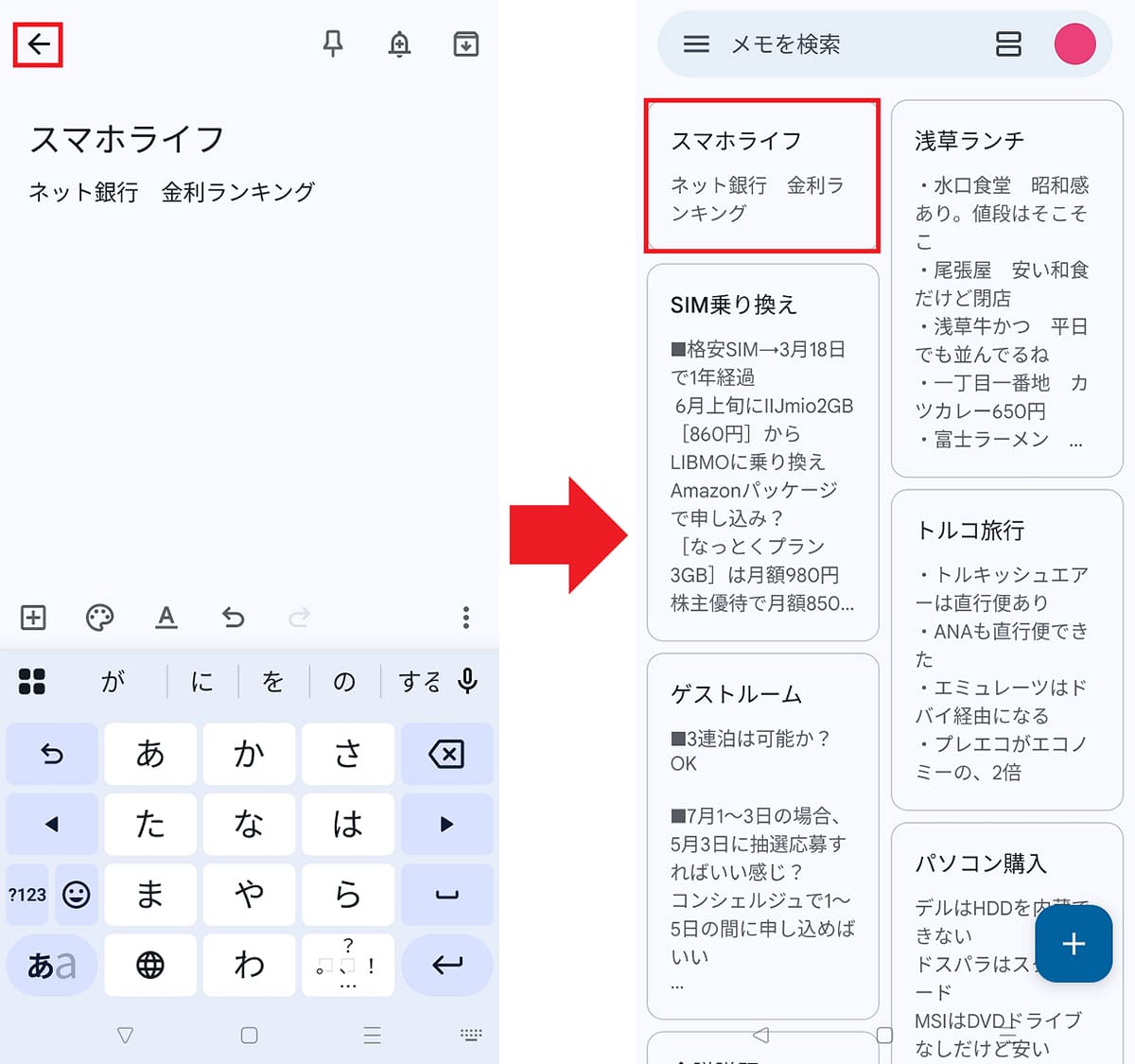Hide keyboard with the keyboard icon in navigation bar
The width and height of the screenshot is (1135, 1064).
tap(471, 1035)
